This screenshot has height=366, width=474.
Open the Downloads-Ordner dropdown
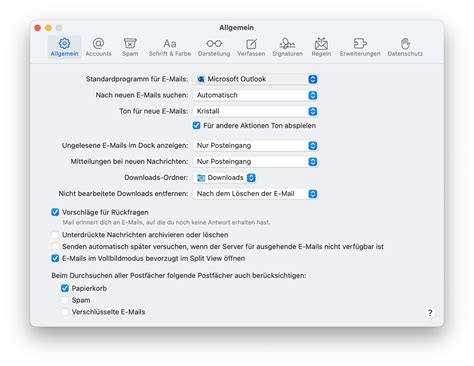pyautogui.click(x=224, y=177)
